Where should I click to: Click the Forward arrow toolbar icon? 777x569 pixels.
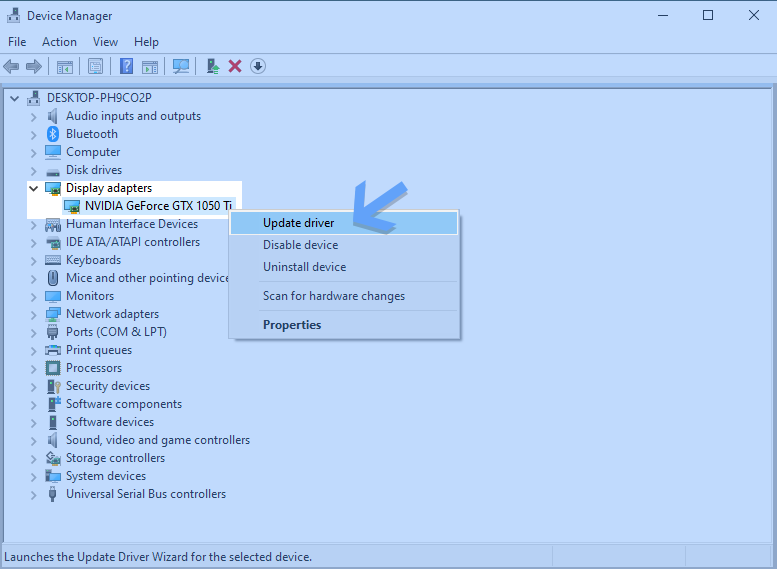(x=33, y=66)
